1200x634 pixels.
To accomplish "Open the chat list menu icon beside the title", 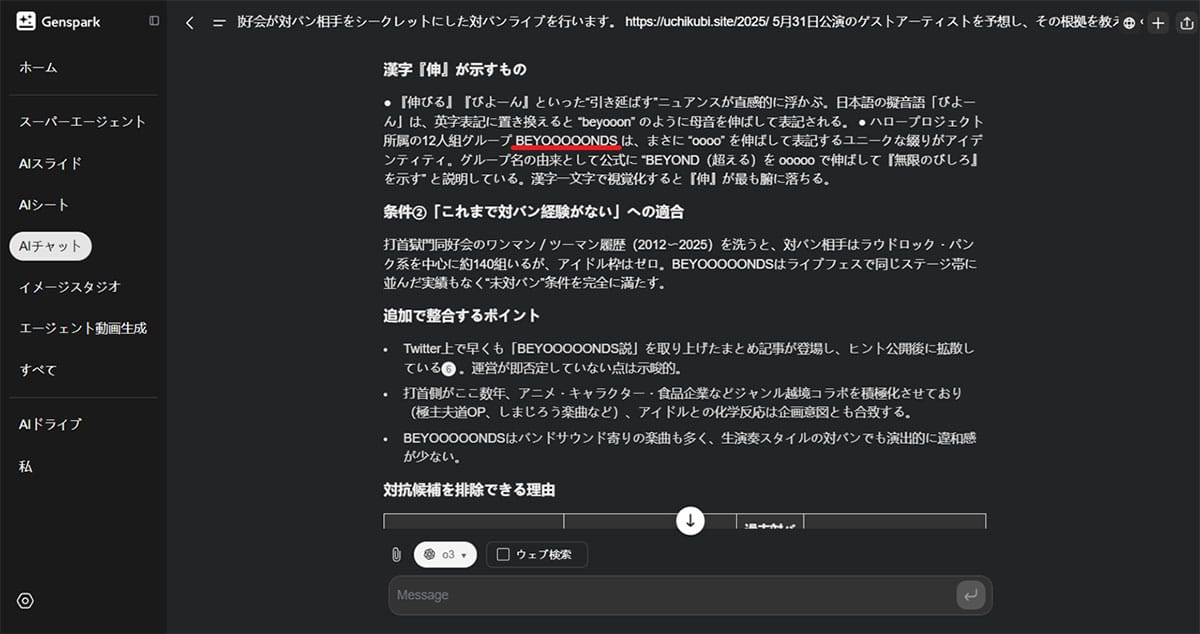I will (x=219, y=23).
